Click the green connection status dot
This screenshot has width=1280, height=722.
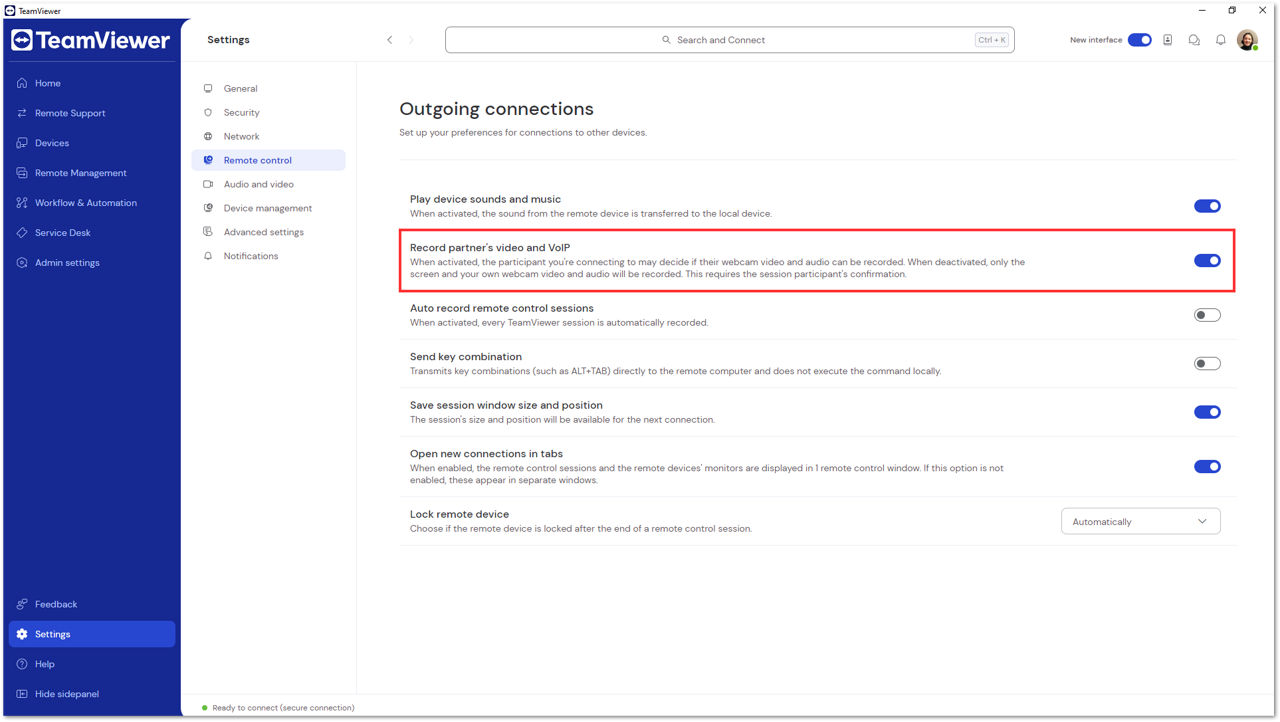tap(205, 708)
